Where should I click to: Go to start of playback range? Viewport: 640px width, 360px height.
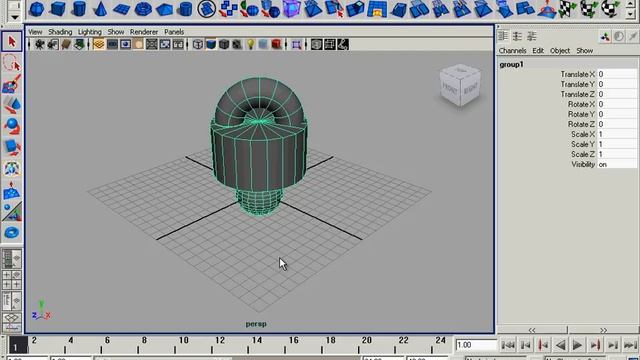508,345
